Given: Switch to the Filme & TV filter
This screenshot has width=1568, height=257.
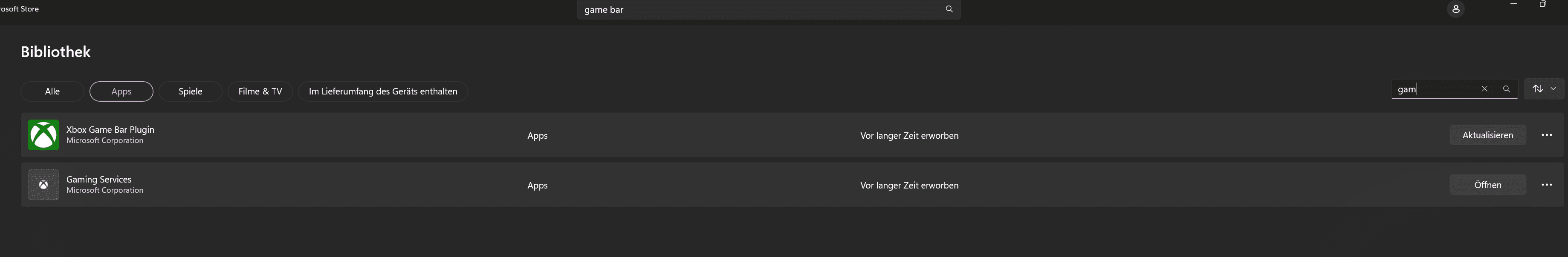Looking at the screenshot, I should [x=260, y=91].
